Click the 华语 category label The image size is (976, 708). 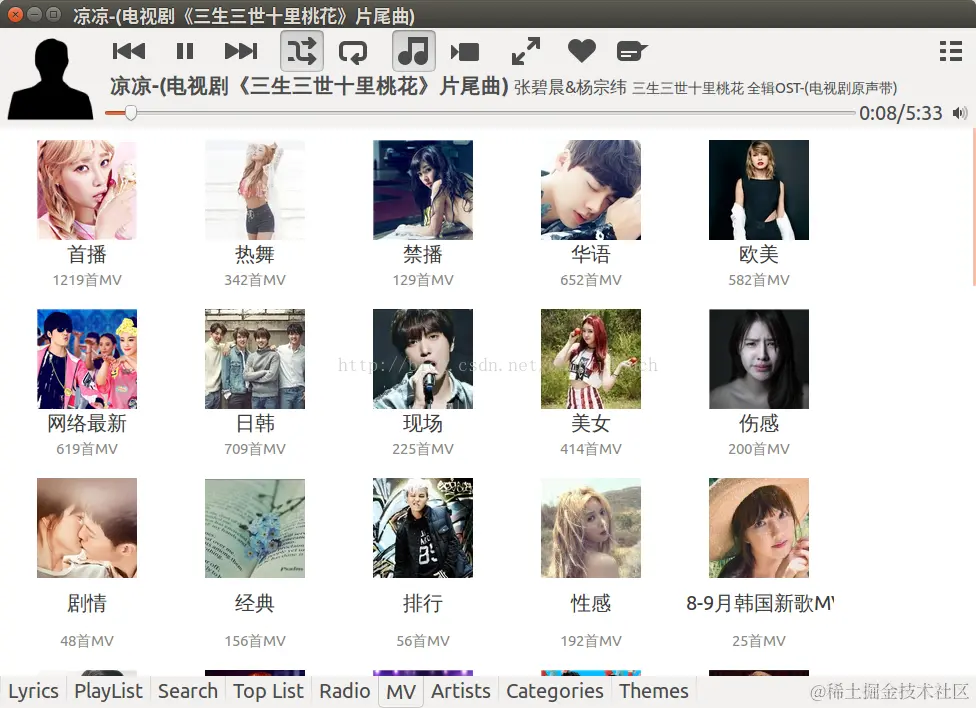click(591, 255)
